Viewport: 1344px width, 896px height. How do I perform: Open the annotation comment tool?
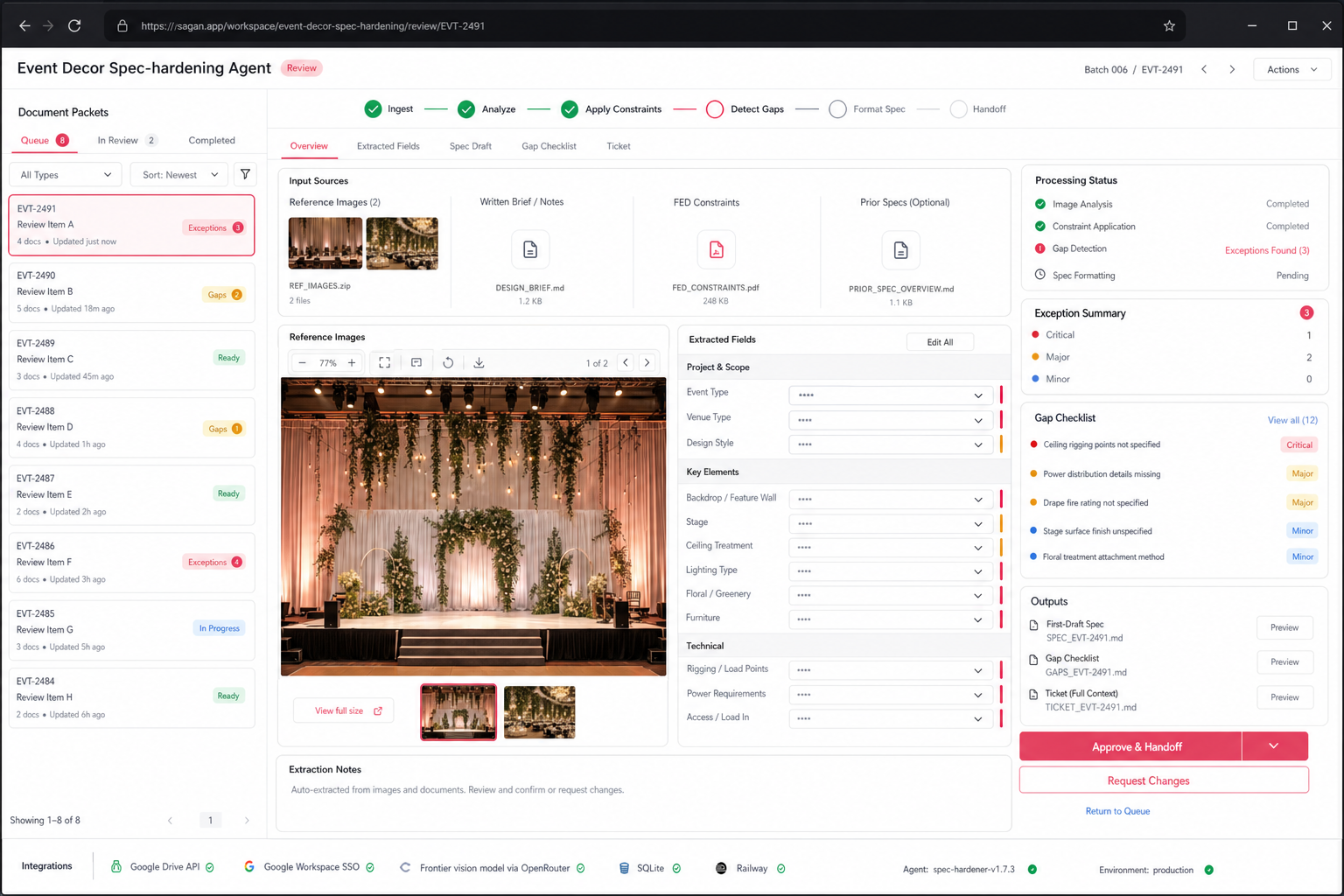[x=416, y=363]
